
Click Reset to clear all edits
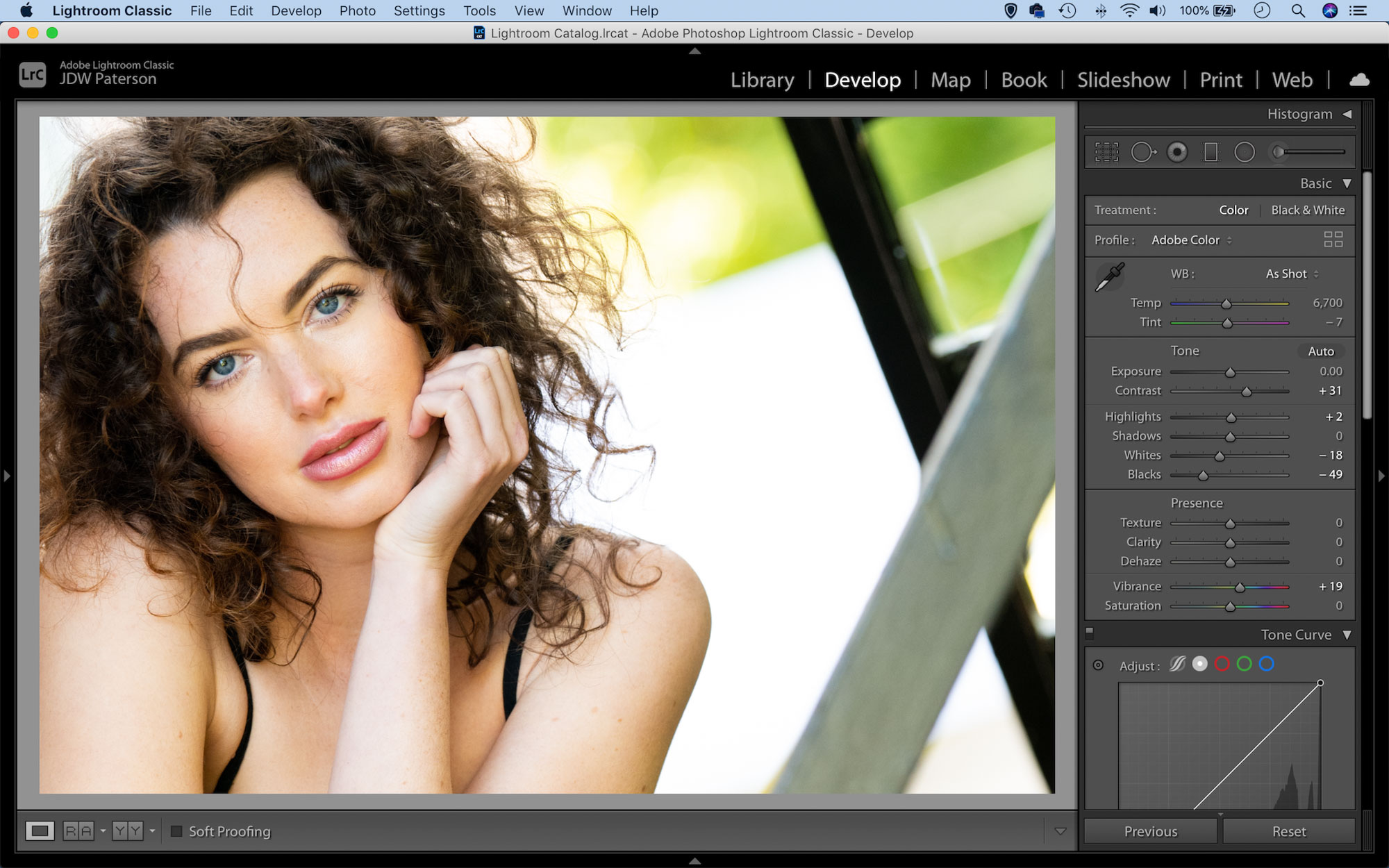pyautogui.click(x=1289, y=831)
